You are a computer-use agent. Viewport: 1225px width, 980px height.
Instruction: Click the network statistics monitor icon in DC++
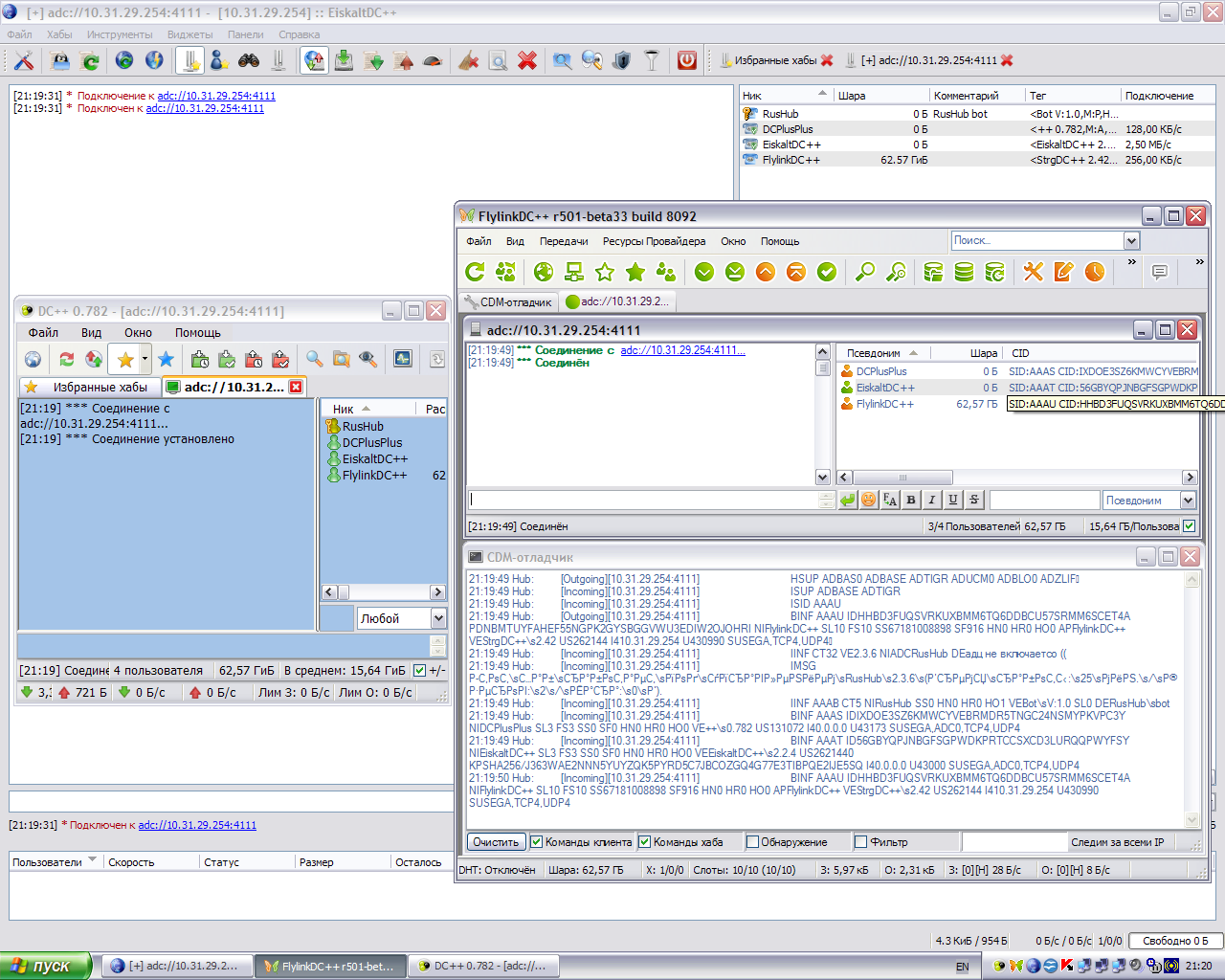coord(403,359)
